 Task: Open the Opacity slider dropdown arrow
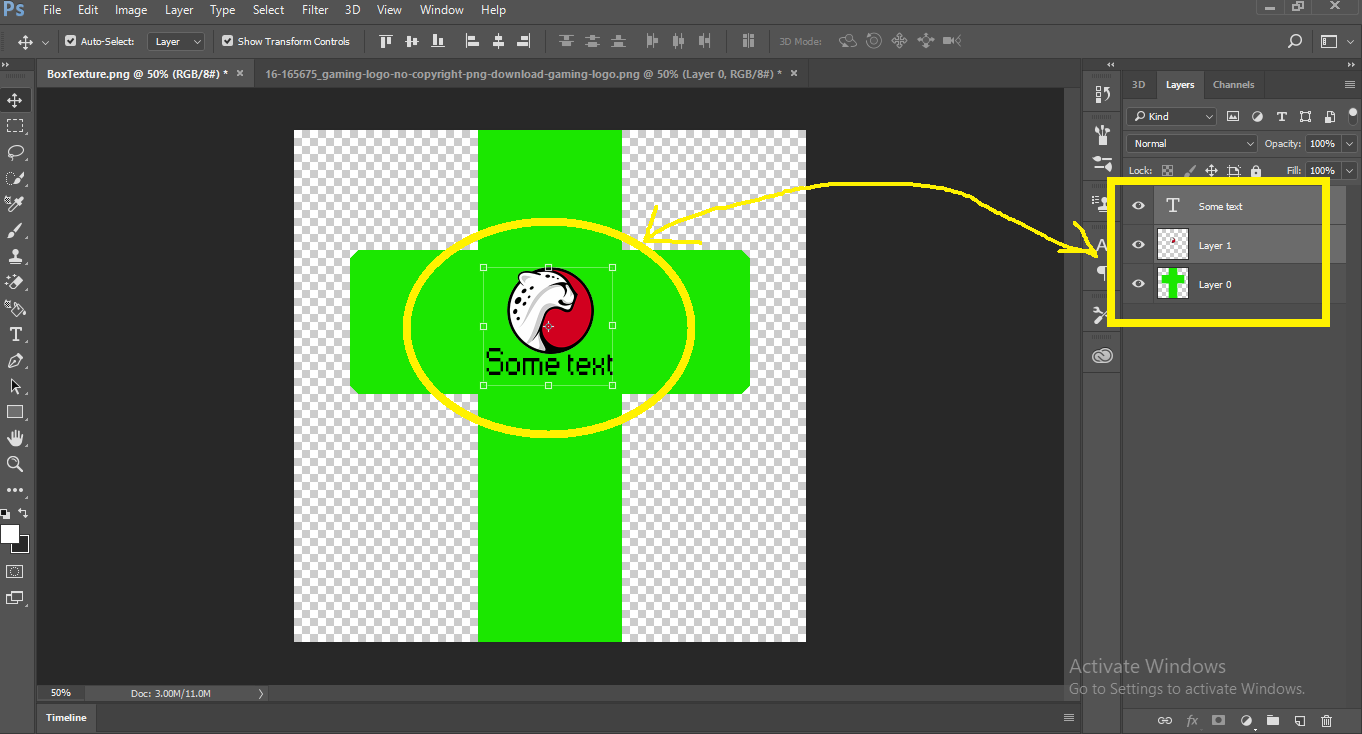coord(1350,144)
